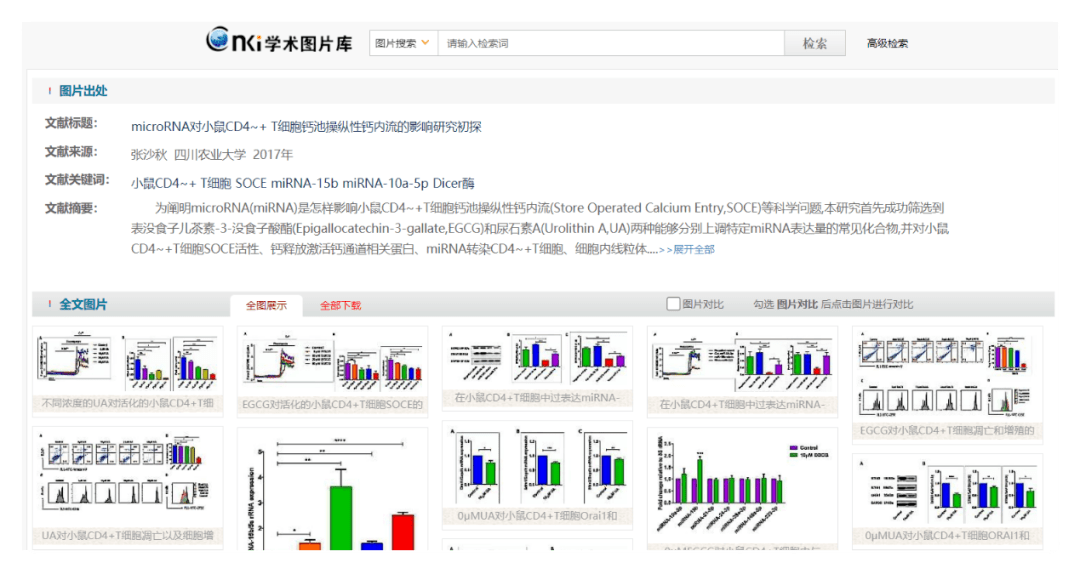
Task: Click the 文献关键词 label
Action: pyautogui.click(x=77, y=180)
